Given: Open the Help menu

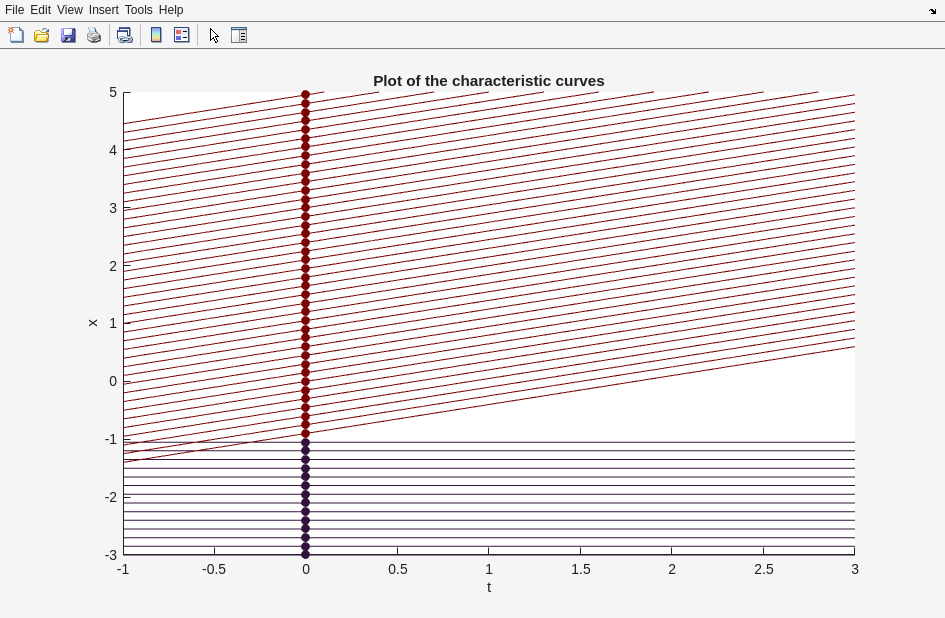Looking at the screenshot, I should point(171,10).
